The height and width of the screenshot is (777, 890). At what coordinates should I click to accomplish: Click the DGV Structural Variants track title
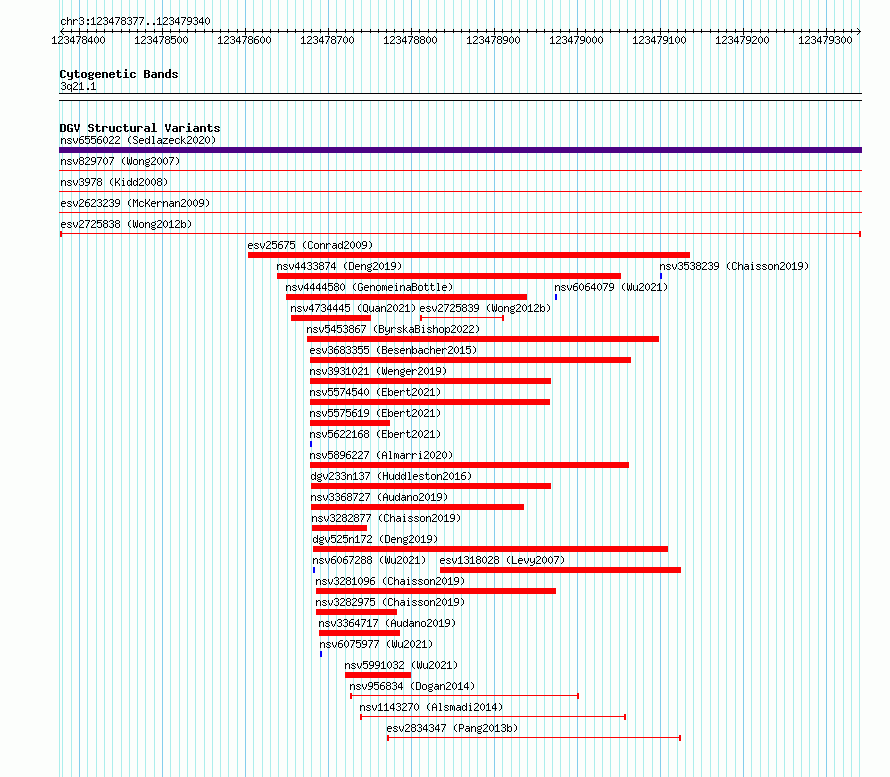pyautogui.click(x=140, y=128)
